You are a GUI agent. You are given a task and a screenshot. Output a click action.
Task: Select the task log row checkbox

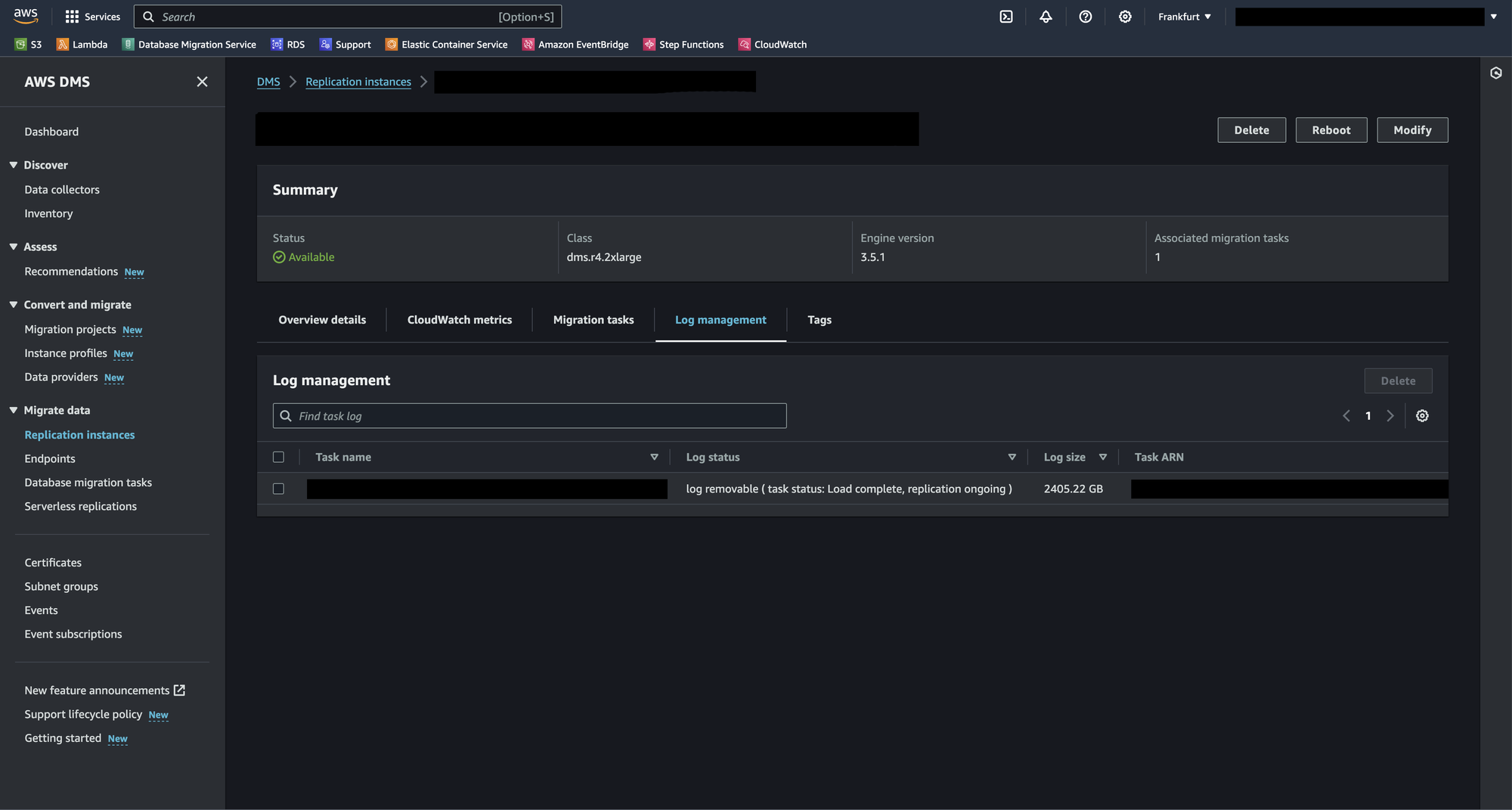coord(278,489)
